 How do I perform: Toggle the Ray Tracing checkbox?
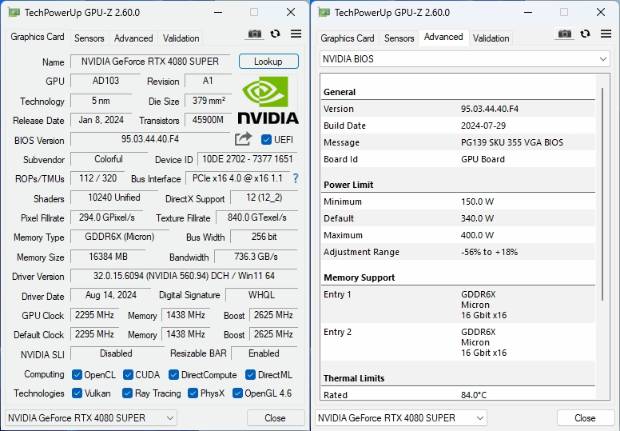[x=127, y=393]
